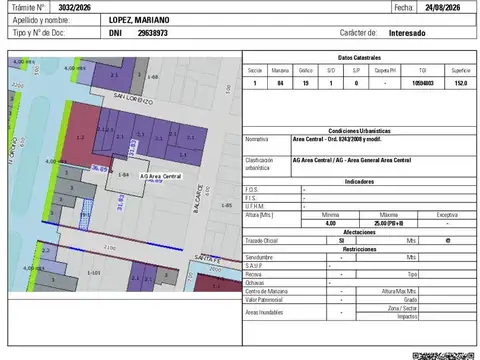Click the Interesado value

[x=407, y=33]
